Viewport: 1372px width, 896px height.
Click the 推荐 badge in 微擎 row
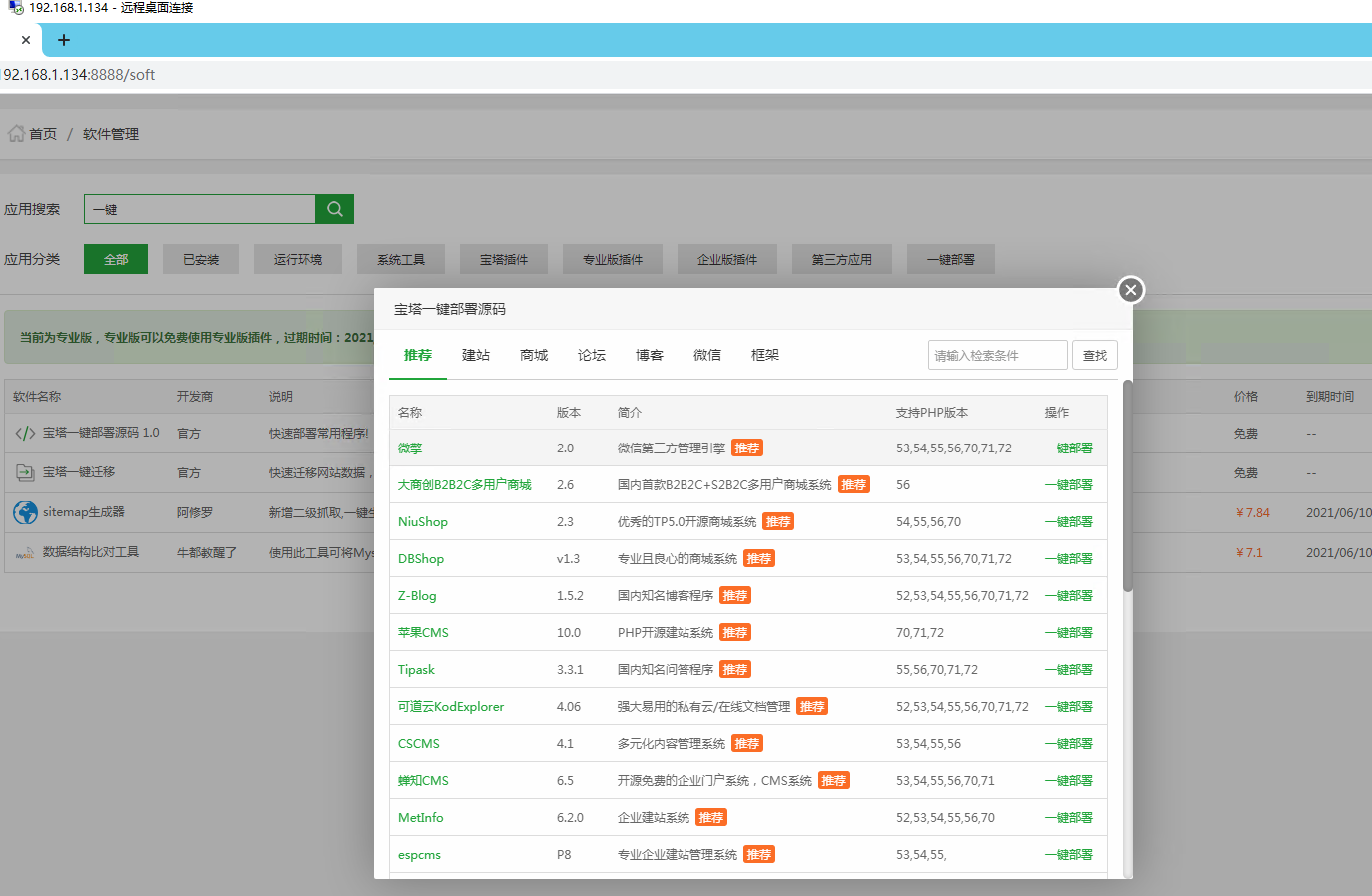(747, 448)
